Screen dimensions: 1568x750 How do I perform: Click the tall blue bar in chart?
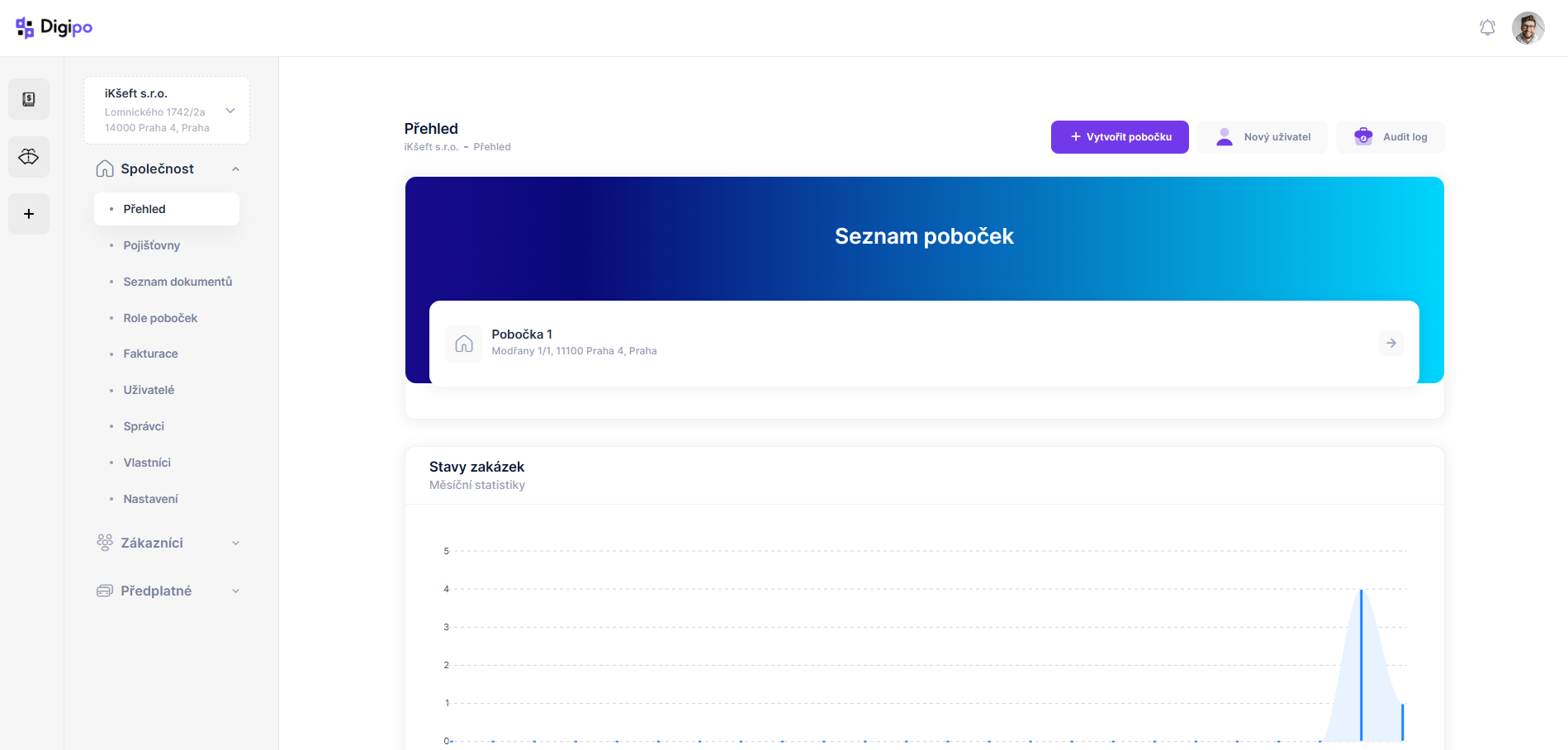1361,665
